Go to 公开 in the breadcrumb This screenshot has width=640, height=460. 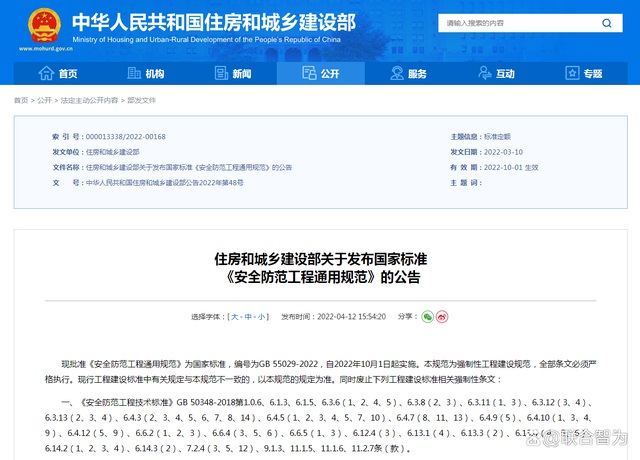[44, 100]
